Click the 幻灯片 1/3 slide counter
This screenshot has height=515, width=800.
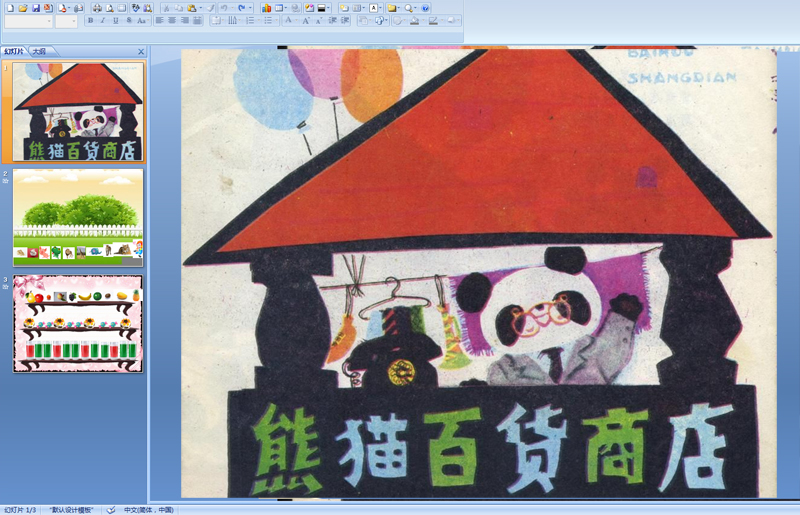20,510
